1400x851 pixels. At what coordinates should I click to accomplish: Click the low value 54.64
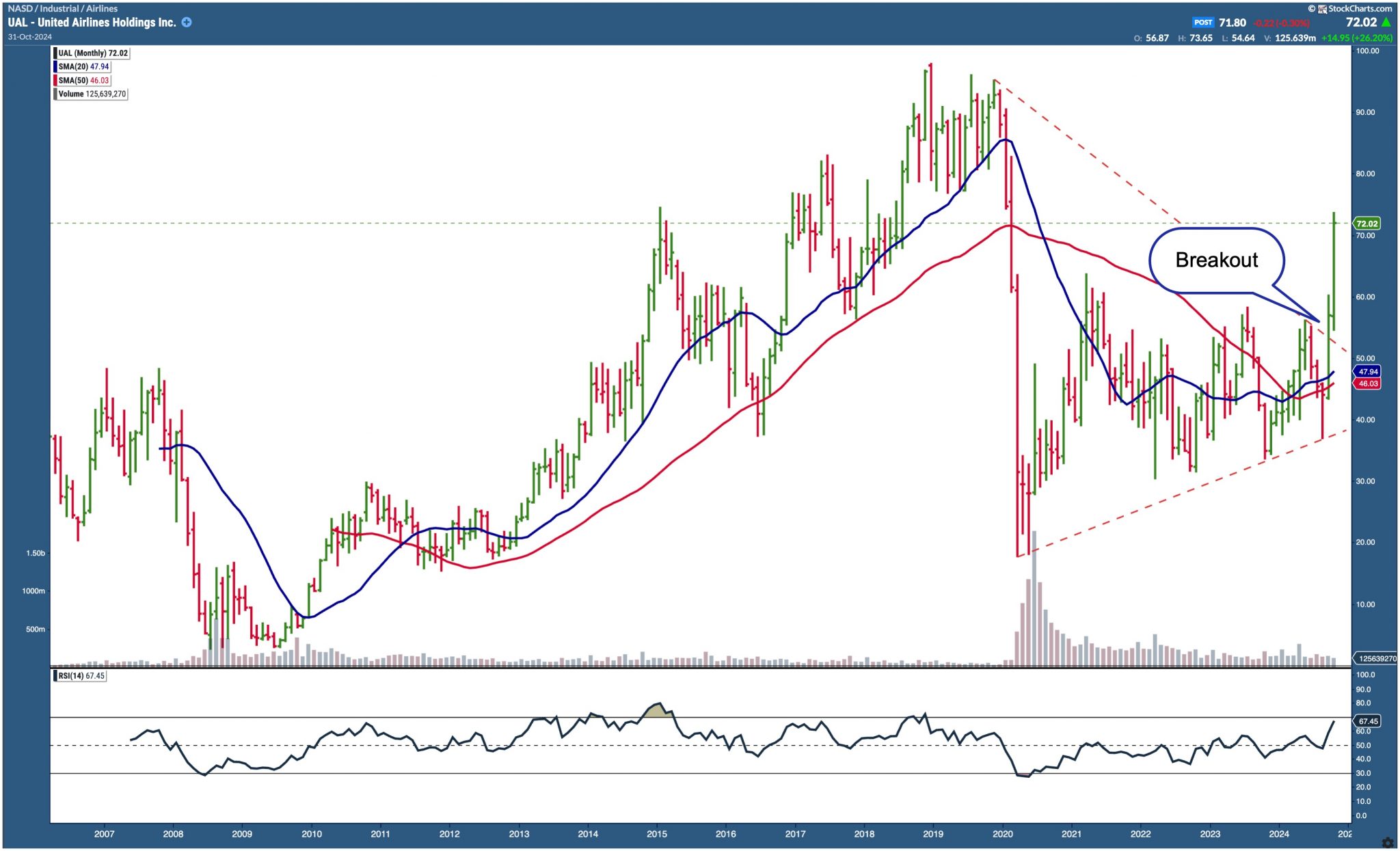[1243, 38]
